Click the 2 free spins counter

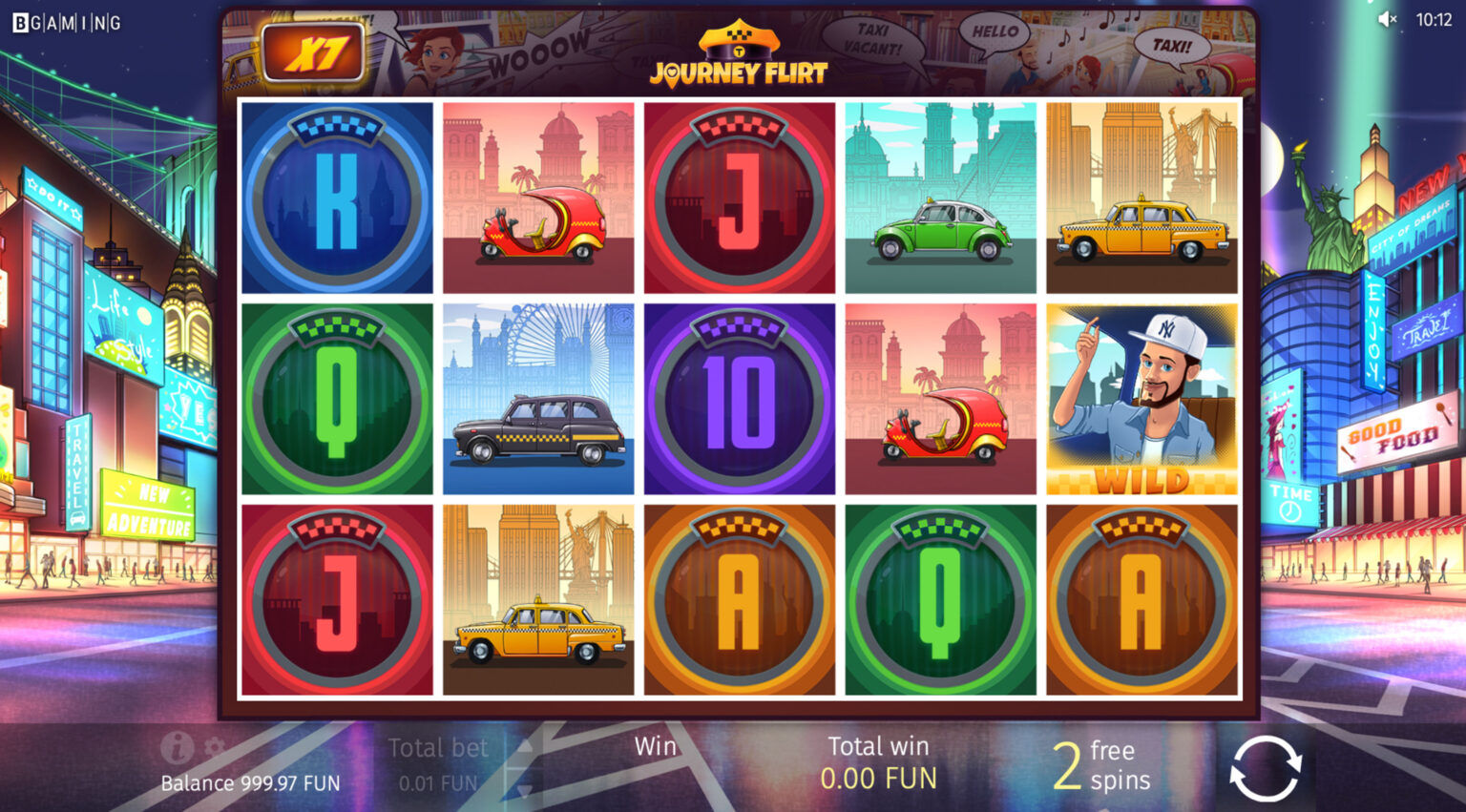tap(1101, 766)
